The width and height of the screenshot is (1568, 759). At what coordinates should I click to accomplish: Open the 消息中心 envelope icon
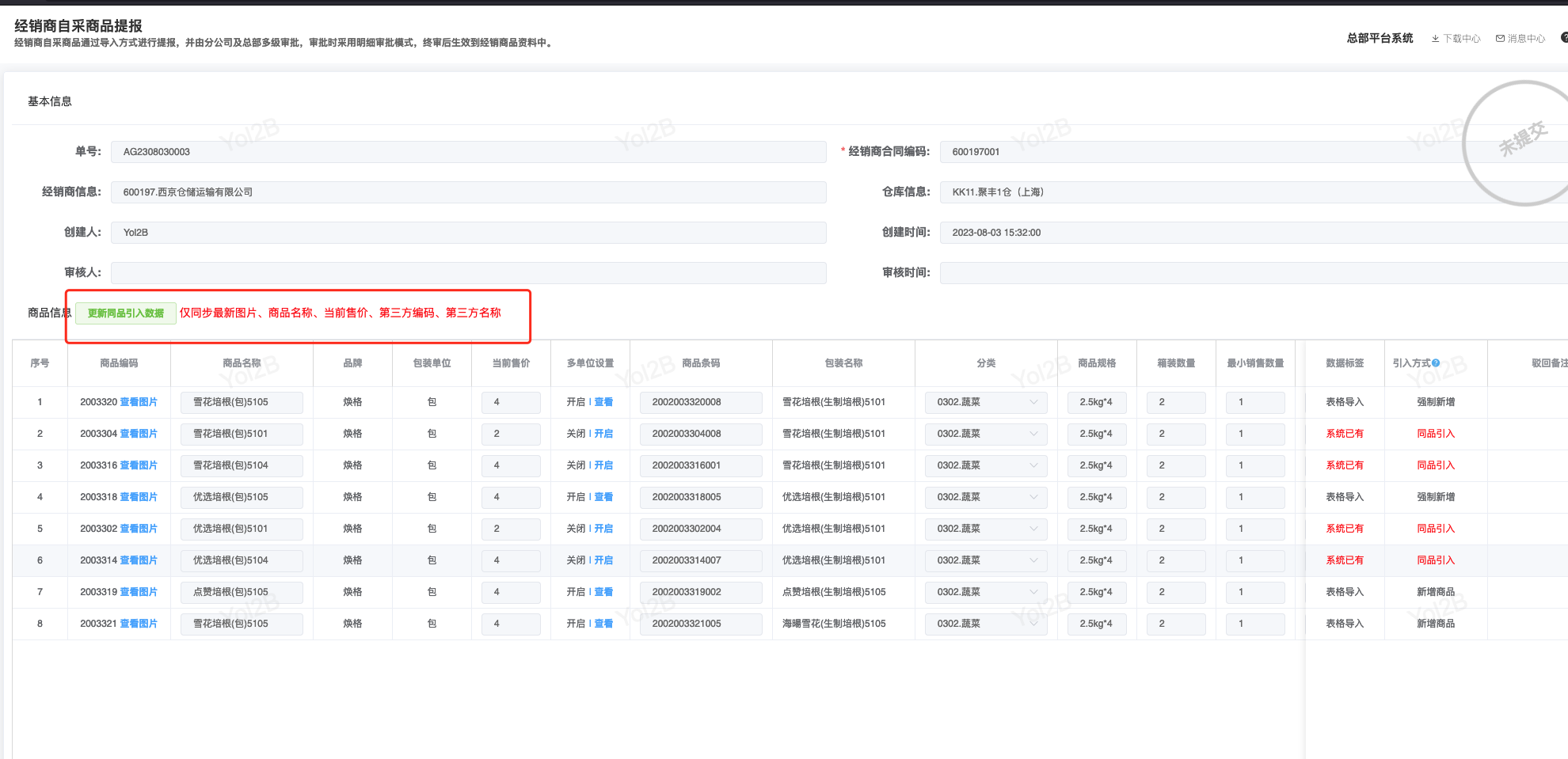point(1500,39)
